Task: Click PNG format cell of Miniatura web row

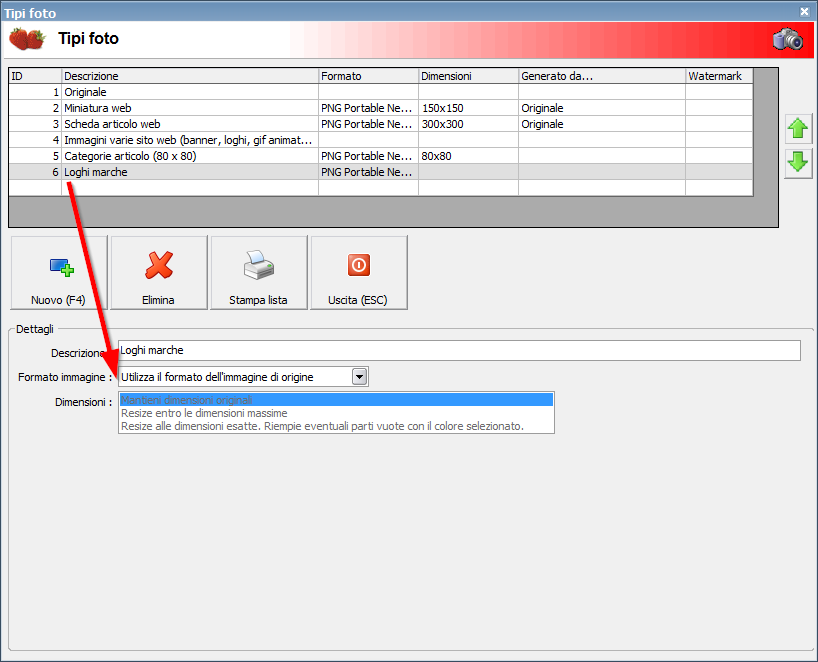Action: (368, 108)
